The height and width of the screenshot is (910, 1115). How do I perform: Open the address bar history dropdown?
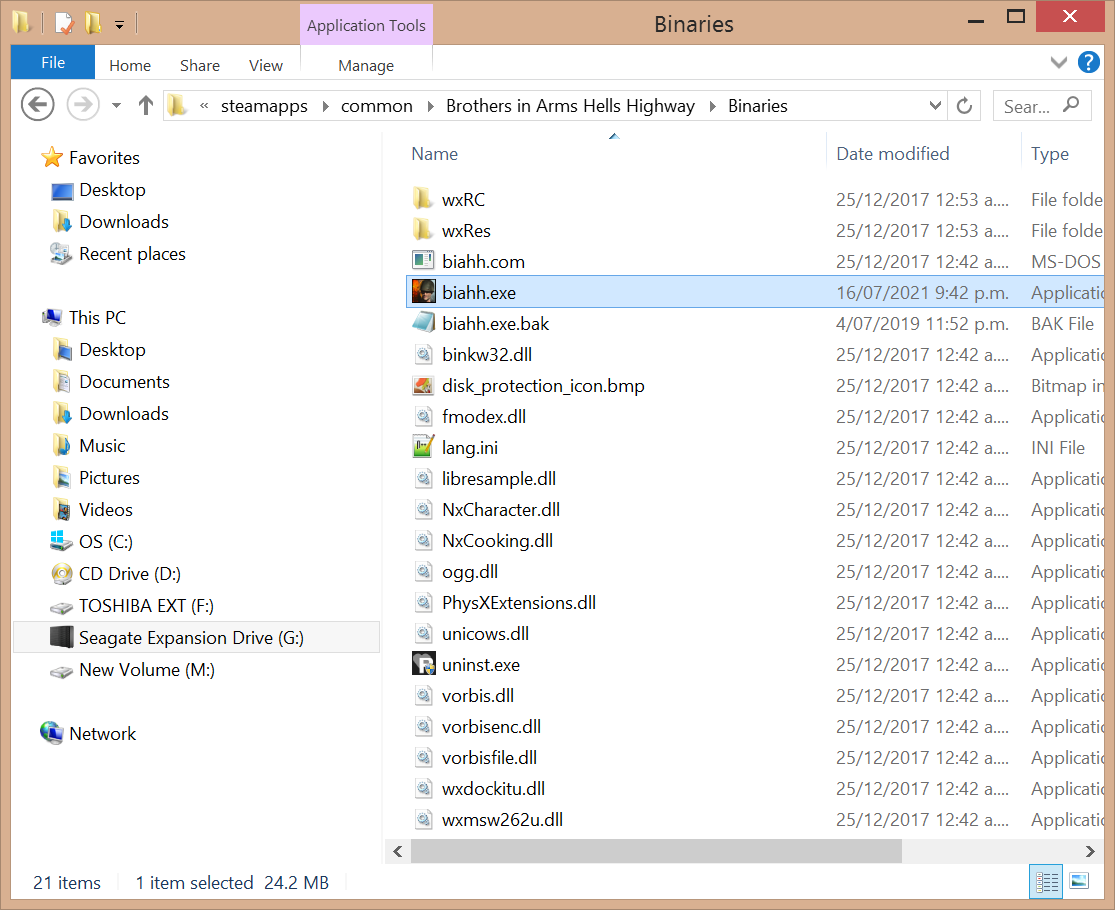tap(935, 106)
